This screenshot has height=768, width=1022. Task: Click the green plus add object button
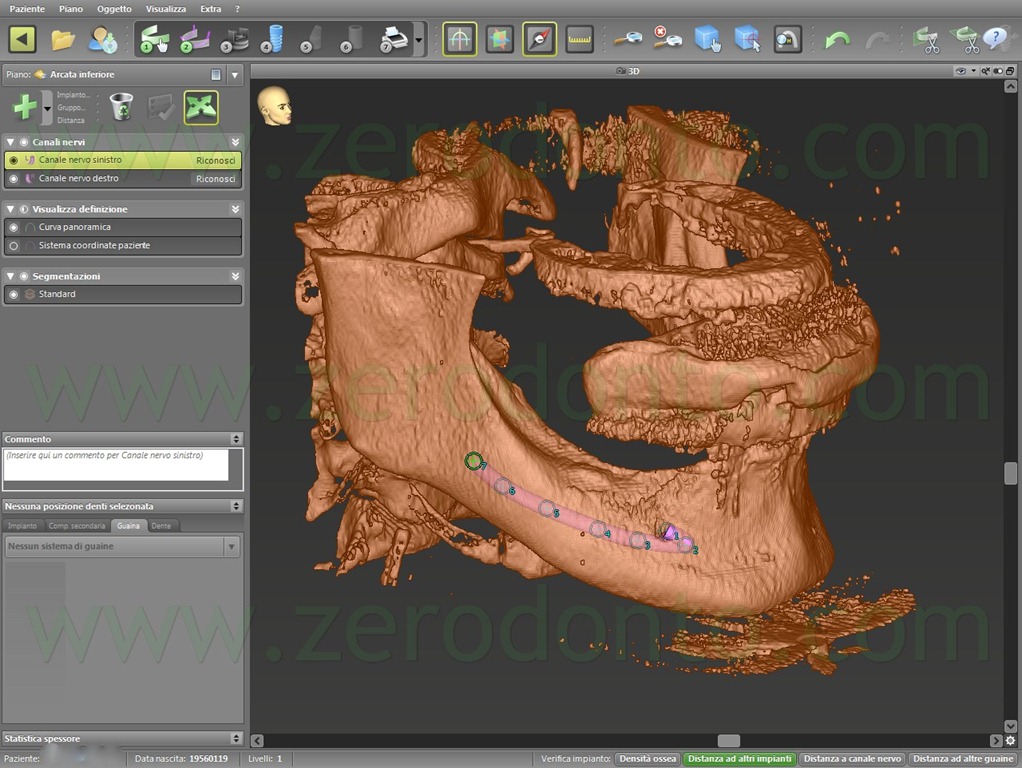[x=25, y=107]
